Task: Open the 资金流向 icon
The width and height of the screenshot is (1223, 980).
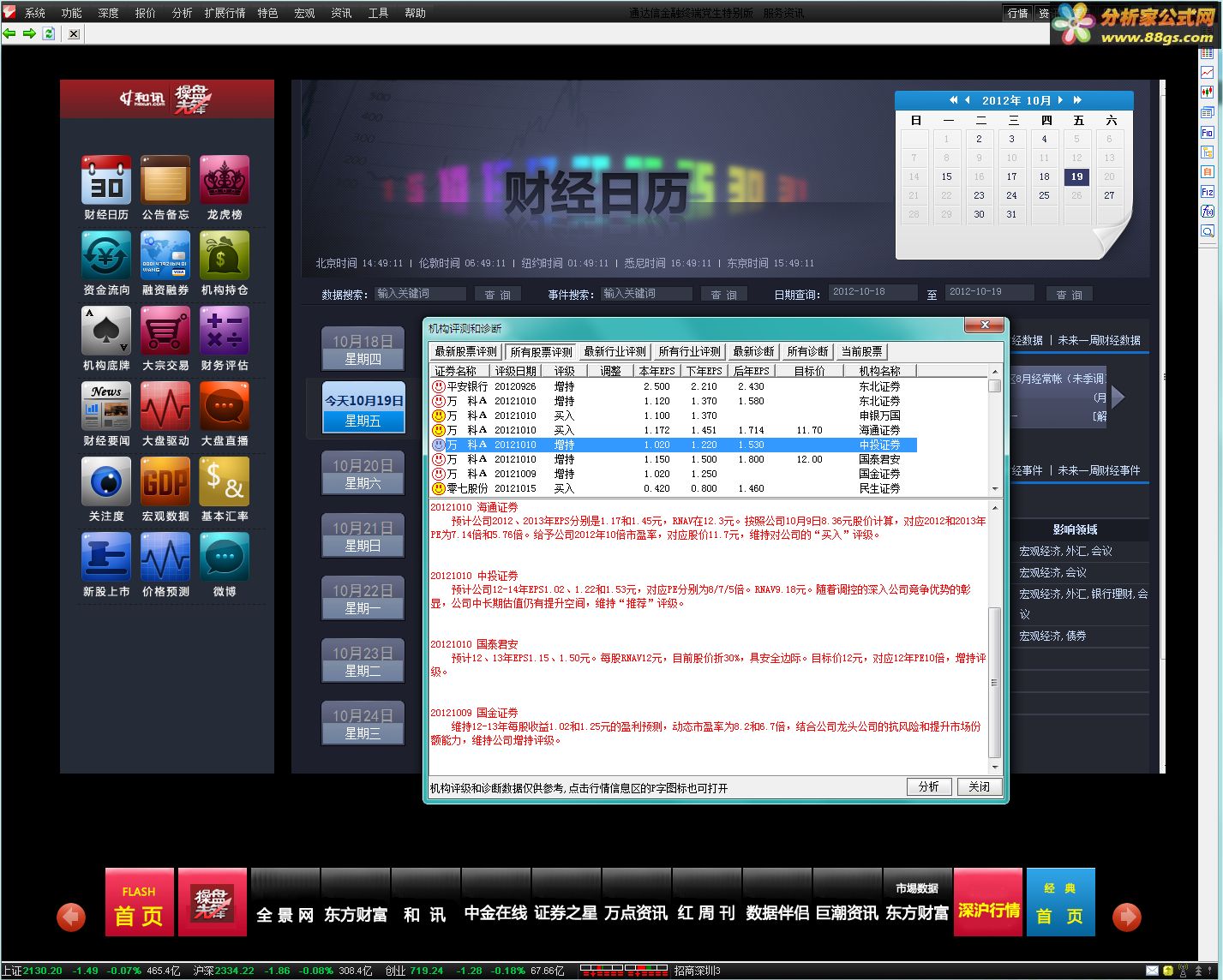Action: [106, 255]
